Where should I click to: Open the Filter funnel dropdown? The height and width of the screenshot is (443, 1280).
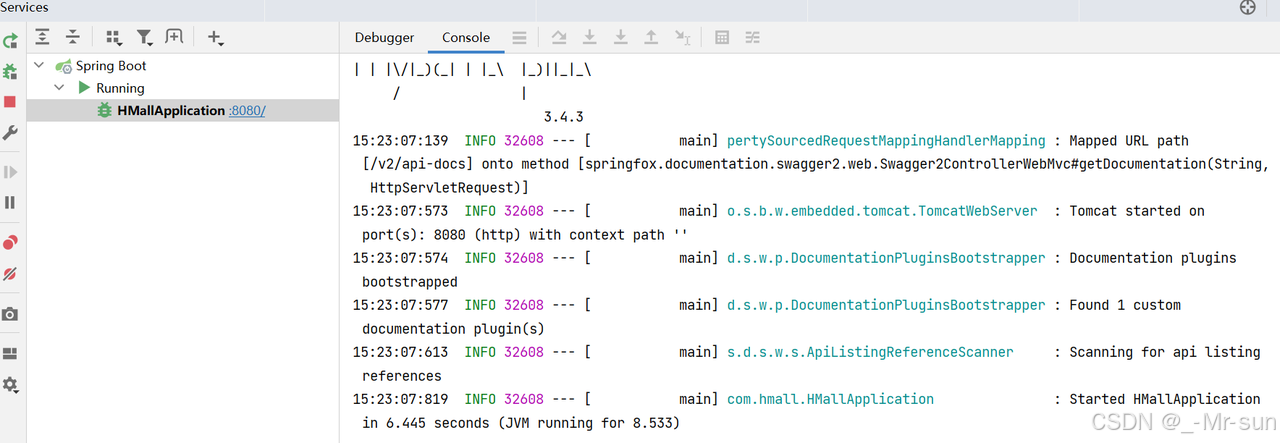[x=145, y=37]
